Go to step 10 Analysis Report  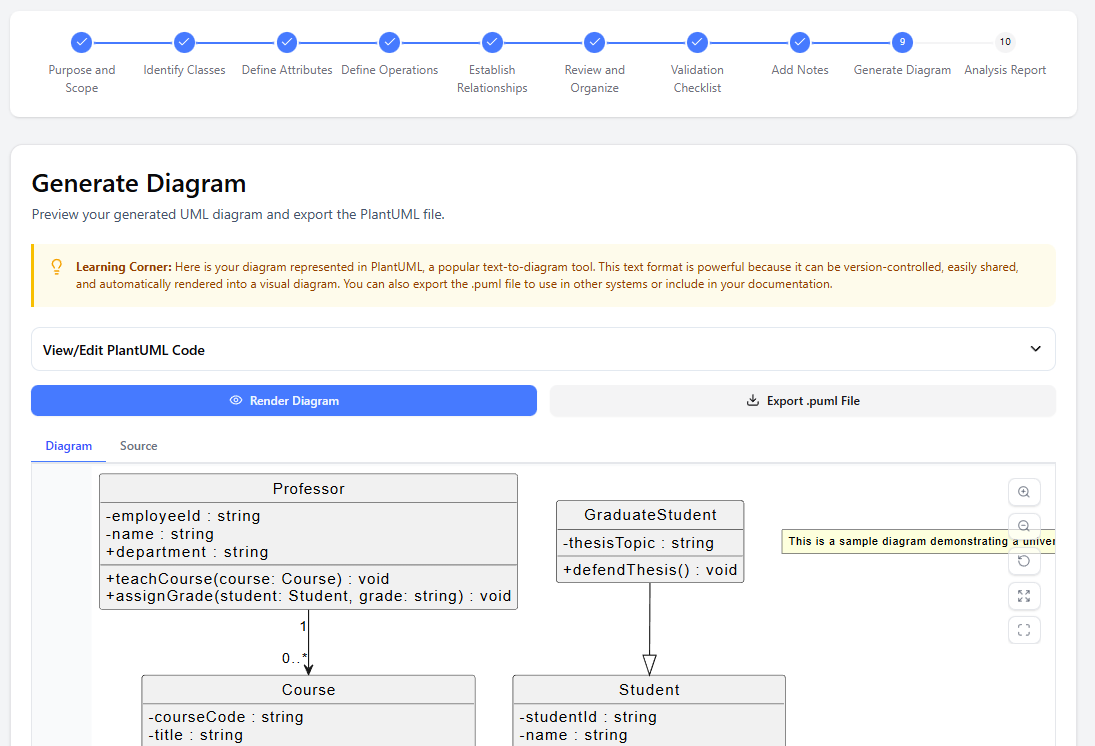coord(1005,42)
